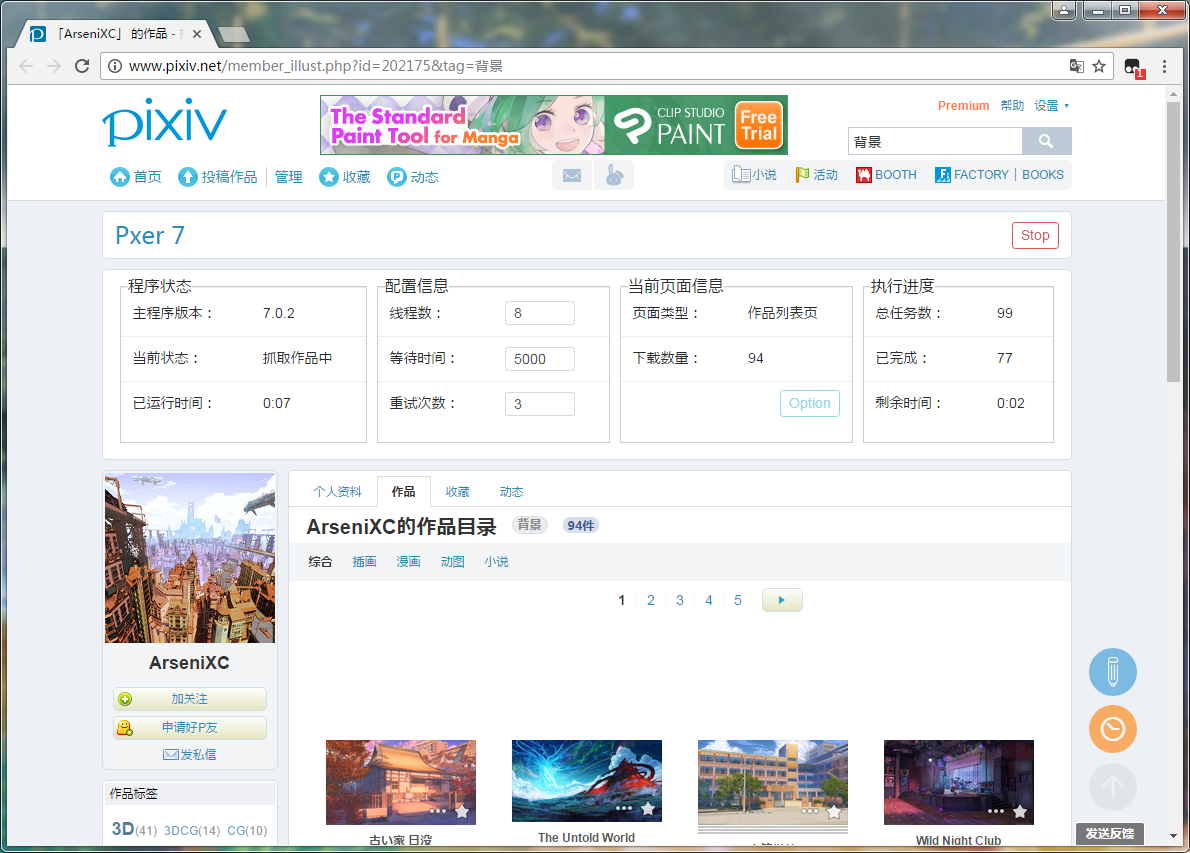Click the scroll-to-top arrow button
Viewport: 1190px width, 853px height.
[x=1113, y=787]
